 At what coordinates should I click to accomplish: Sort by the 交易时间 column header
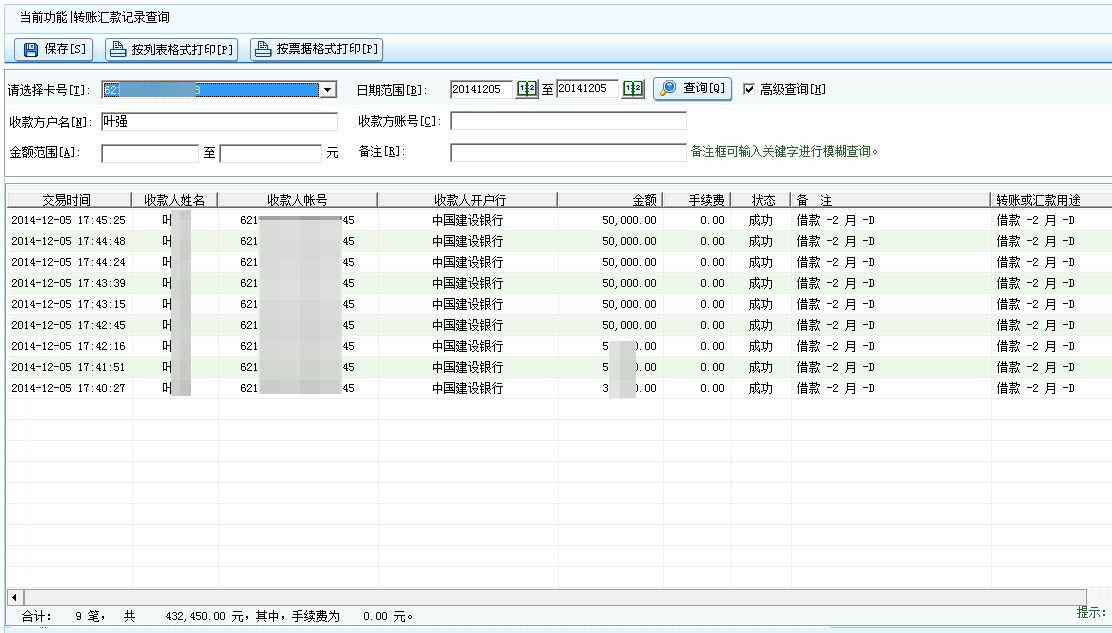tap(69, 200)
